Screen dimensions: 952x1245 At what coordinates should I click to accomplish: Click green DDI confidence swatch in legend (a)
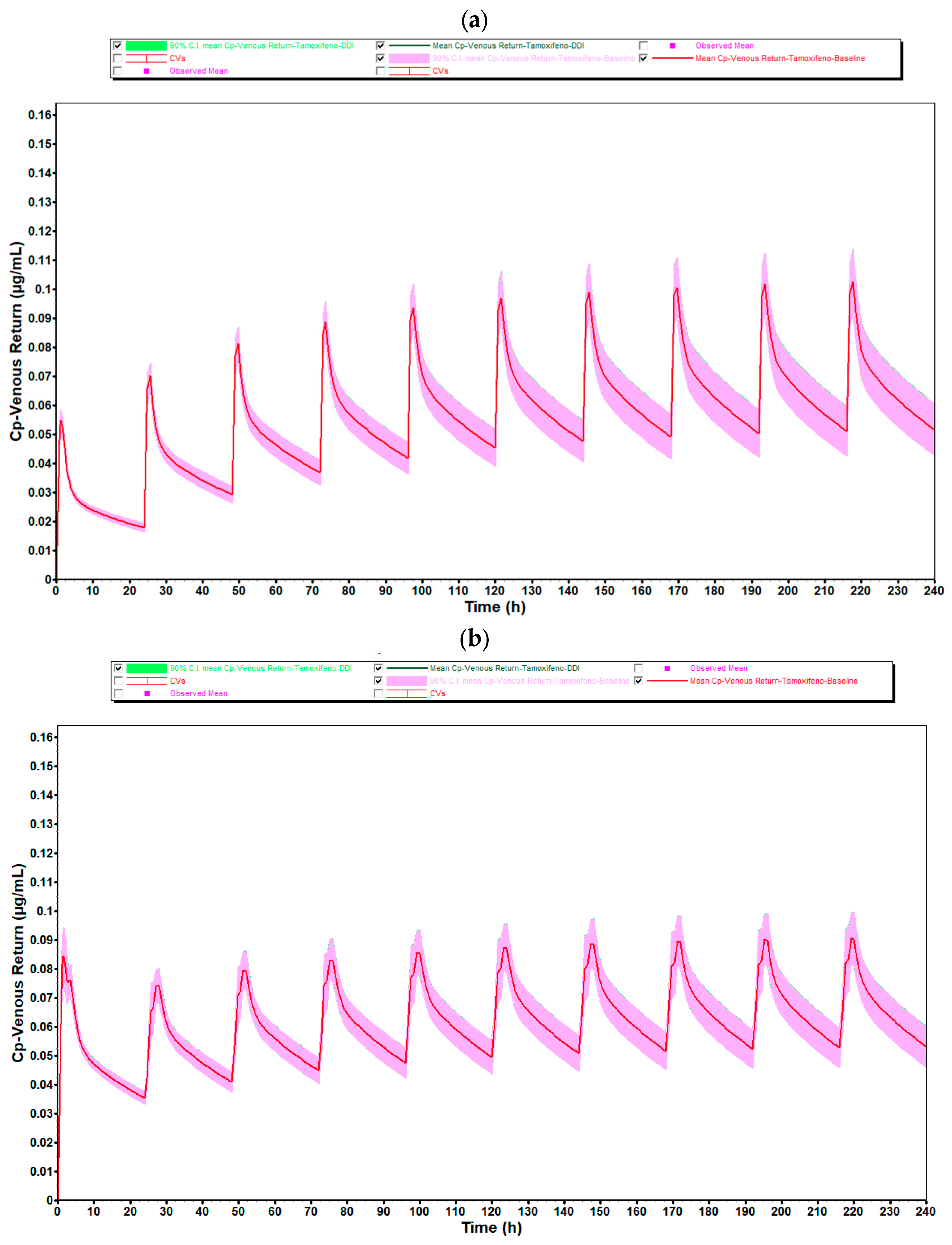(x=146, y=45)
